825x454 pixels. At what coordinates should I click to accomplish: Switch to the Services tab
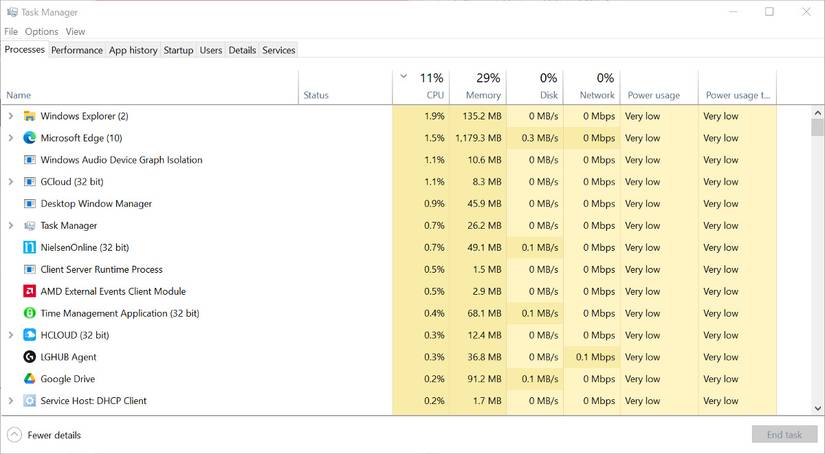279,50
